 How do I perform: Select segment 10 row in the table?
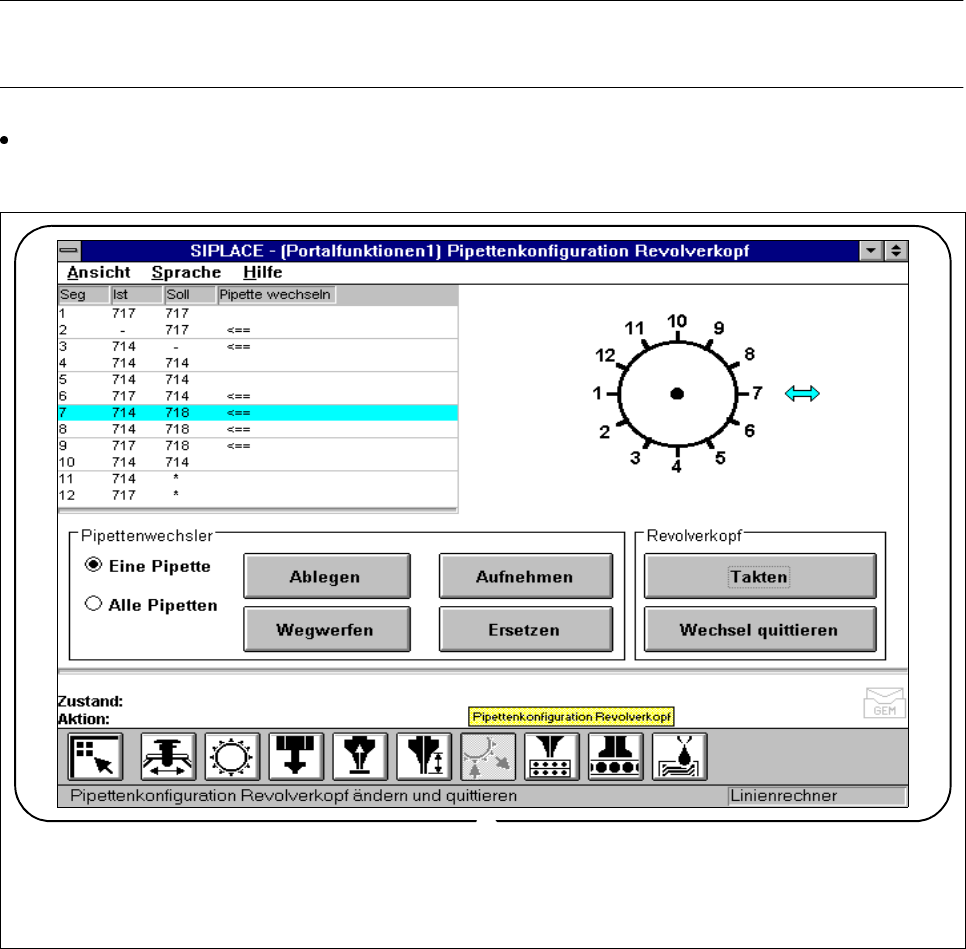point(258,462)
